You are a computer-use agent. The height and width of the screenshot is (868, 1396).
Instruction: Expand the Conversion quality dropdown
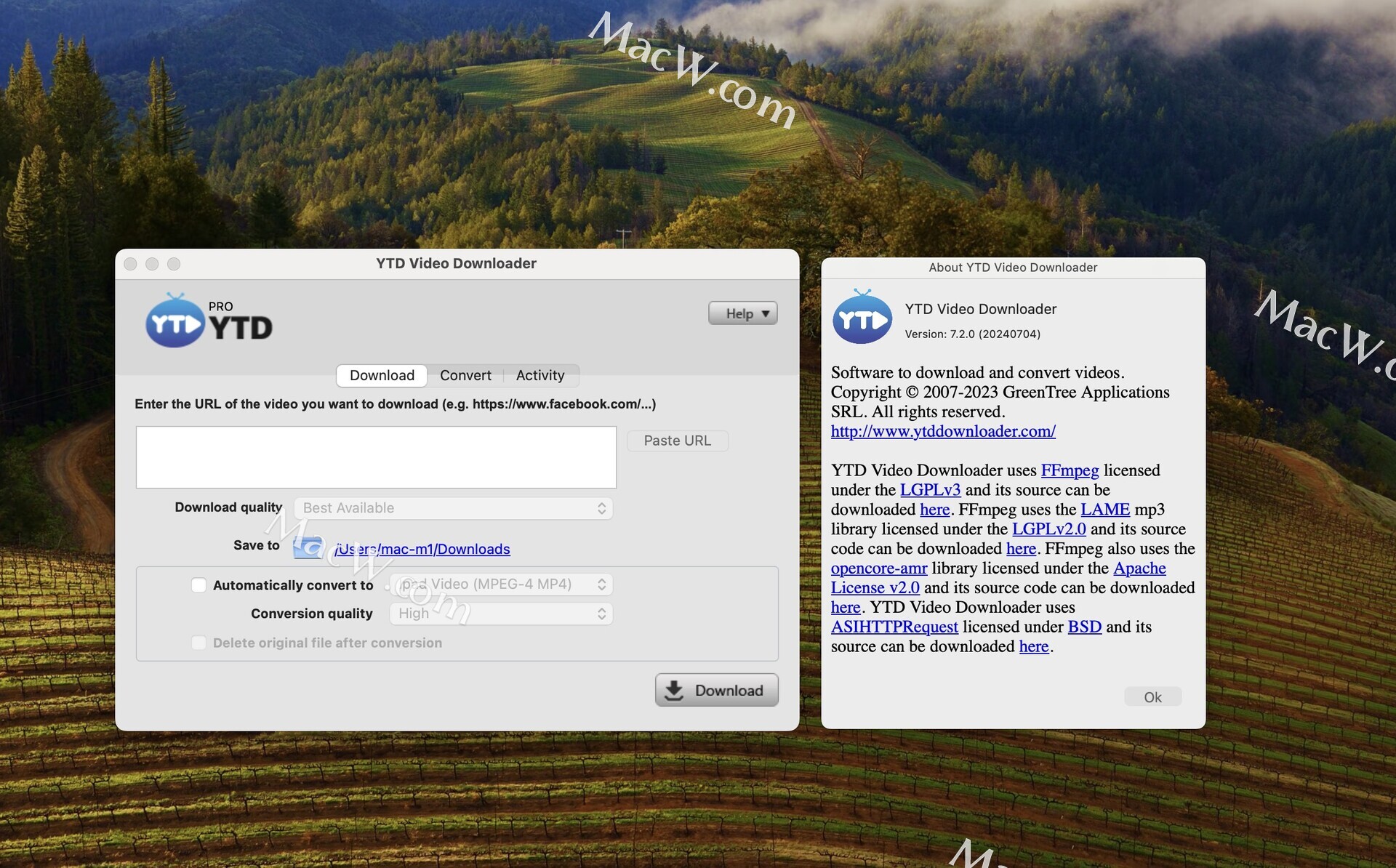(501, 614)
